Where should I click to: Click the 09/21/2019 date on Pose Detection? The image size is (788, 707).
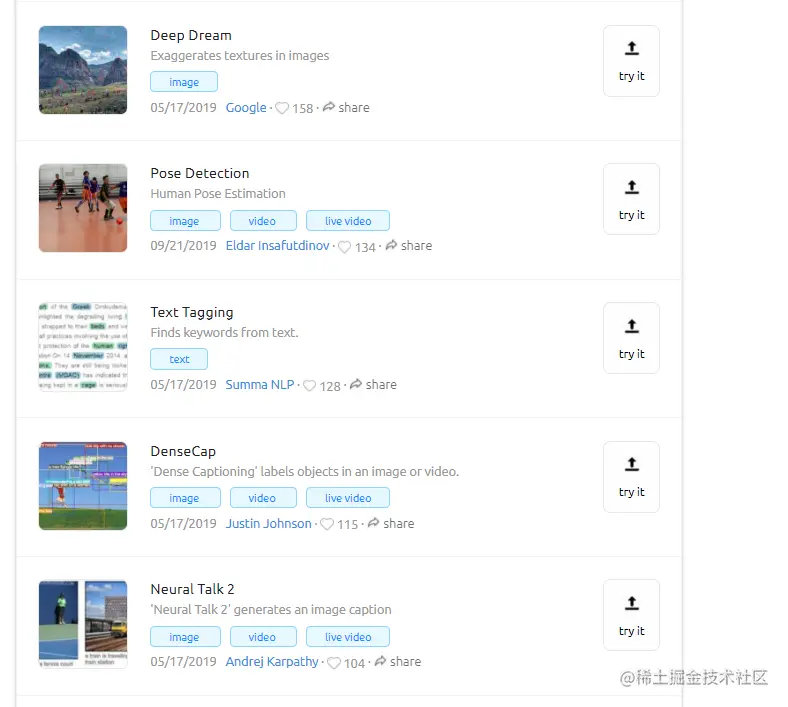183,246
